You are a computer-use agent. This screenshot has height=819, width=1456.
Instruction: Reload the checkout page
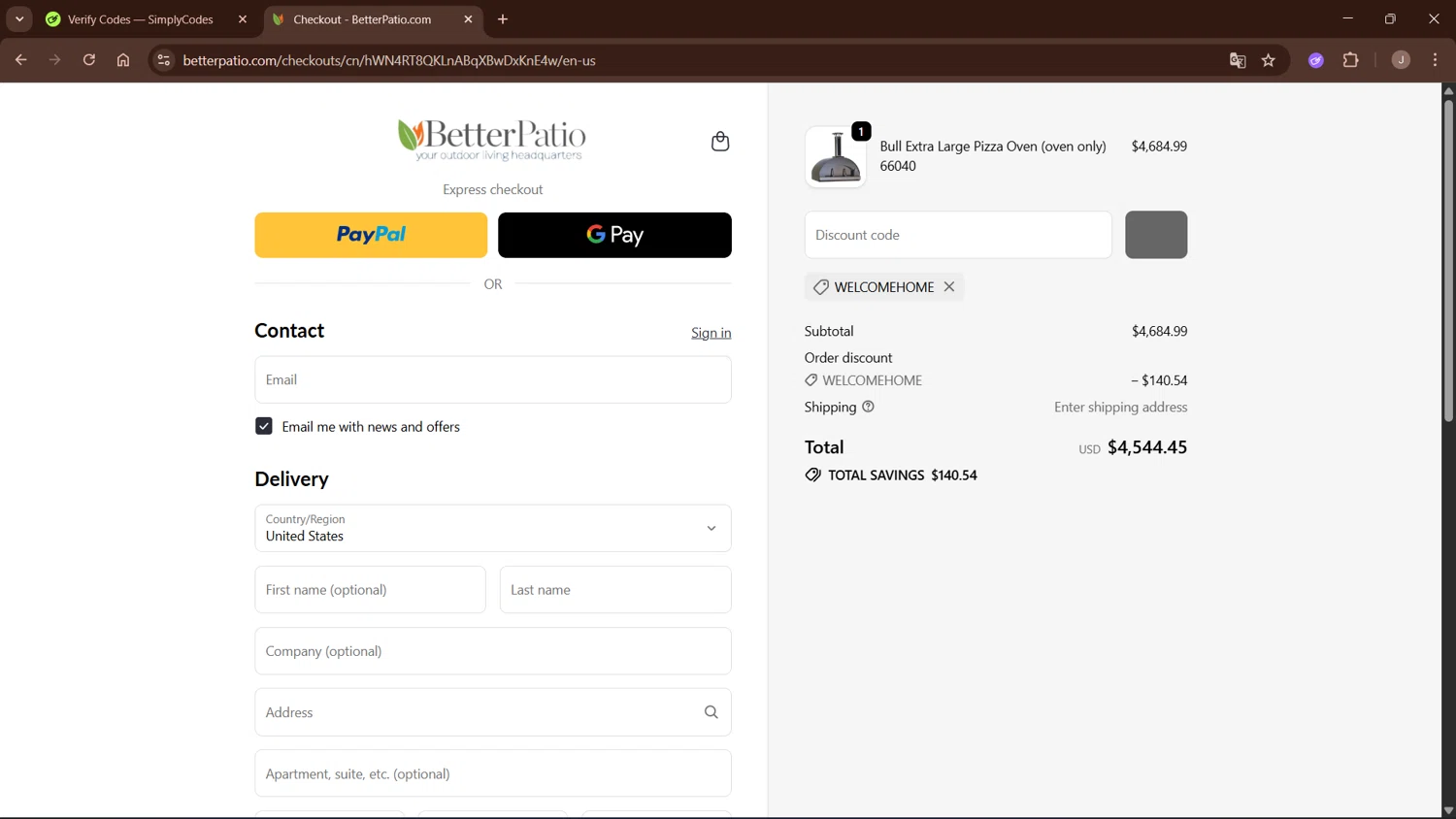coord(89,60)
